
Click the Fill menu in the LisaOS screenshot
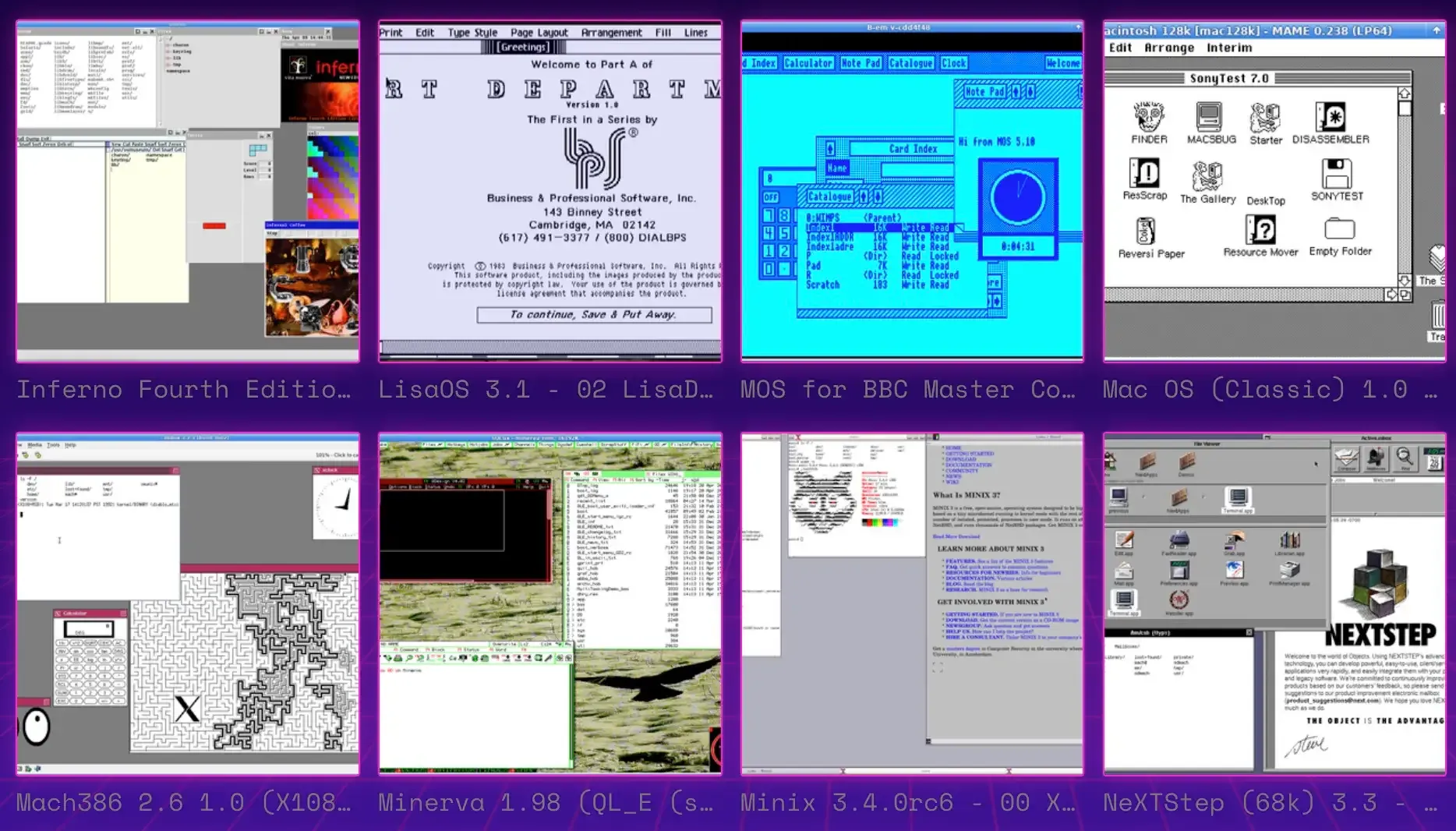(663, 33)
